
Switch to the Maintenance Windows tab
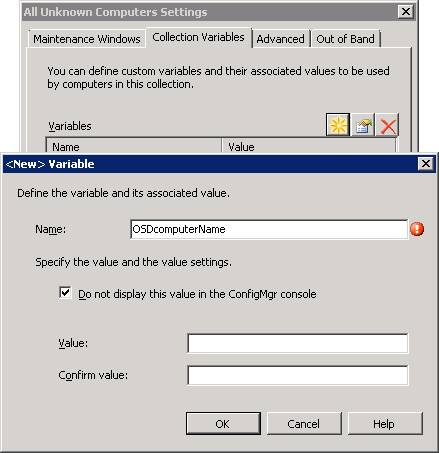tap(87, 39)
